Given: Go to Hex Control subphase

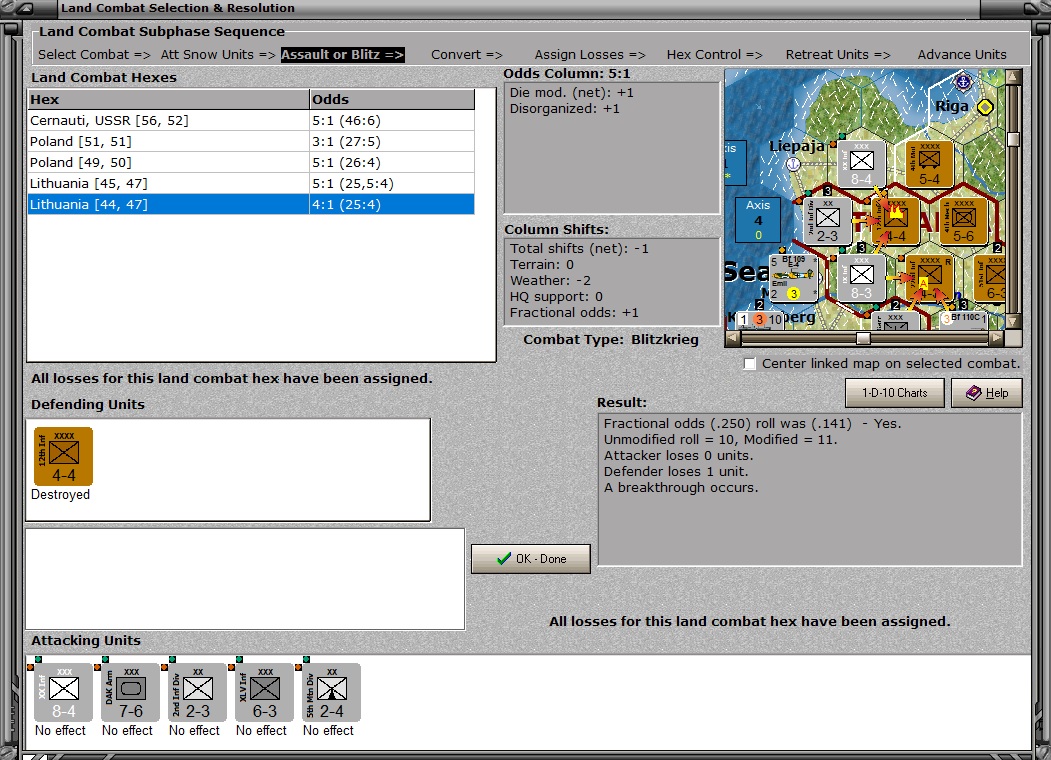Looking at the screenshot, I should 715,54.
